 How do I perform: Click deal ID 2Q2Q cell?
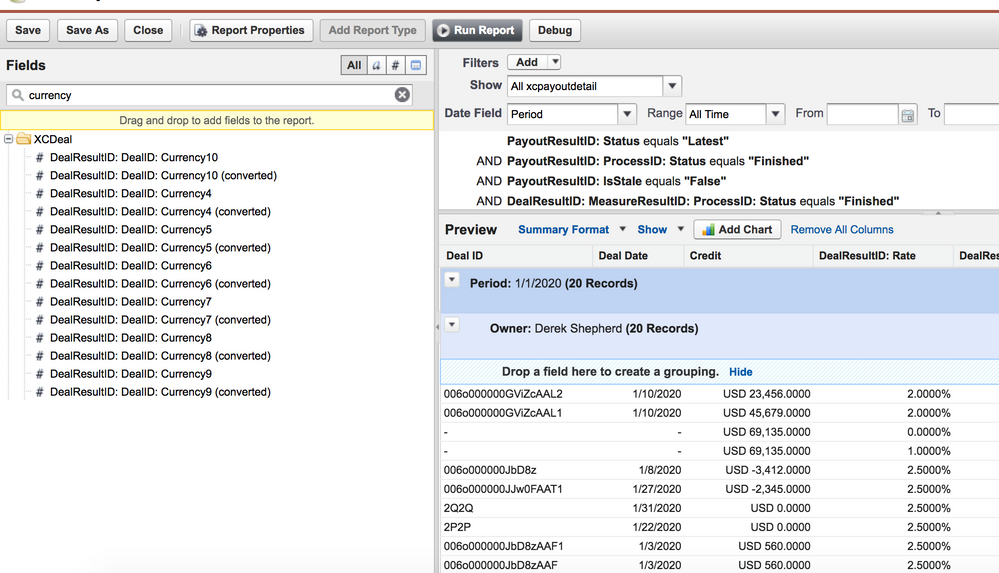point(458,508)
